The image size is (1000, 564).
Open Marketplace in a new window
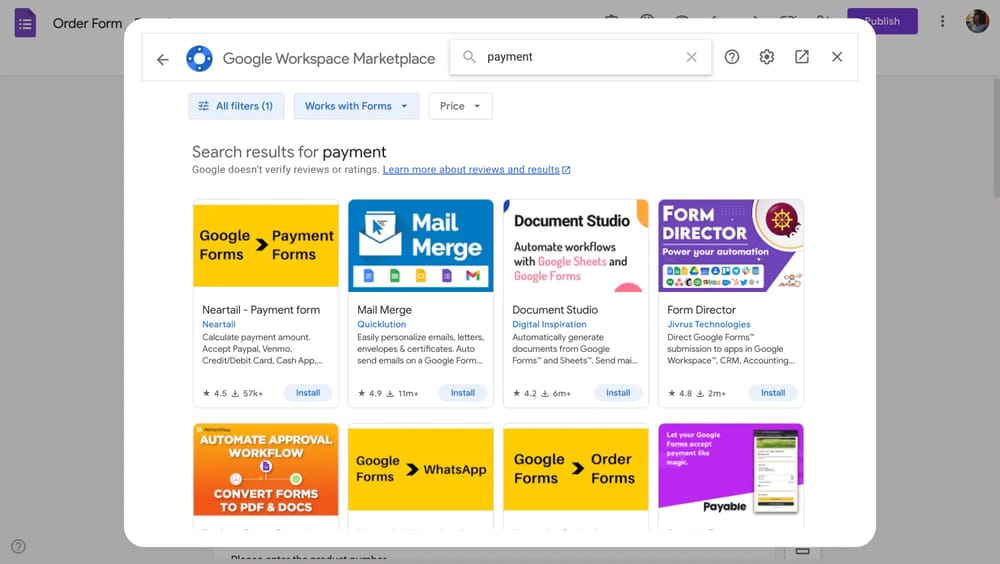802,57
